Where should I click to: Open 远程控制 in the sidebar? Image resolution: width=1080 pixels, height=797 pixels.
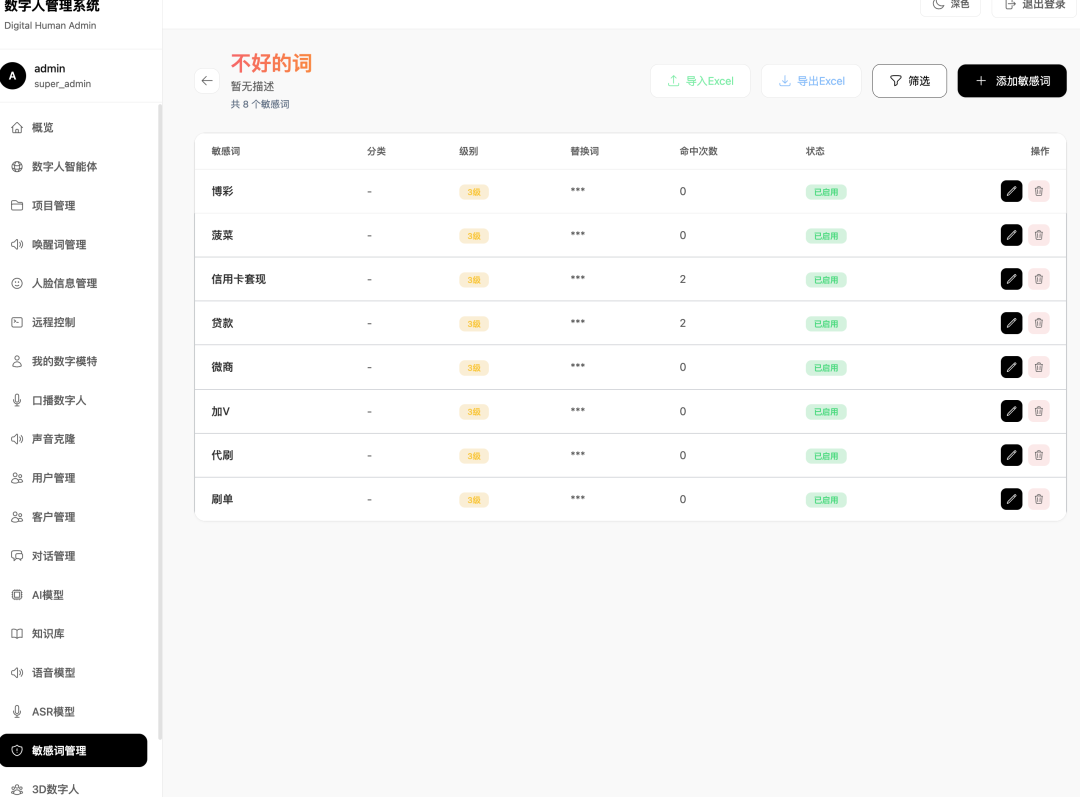(74, 322)
